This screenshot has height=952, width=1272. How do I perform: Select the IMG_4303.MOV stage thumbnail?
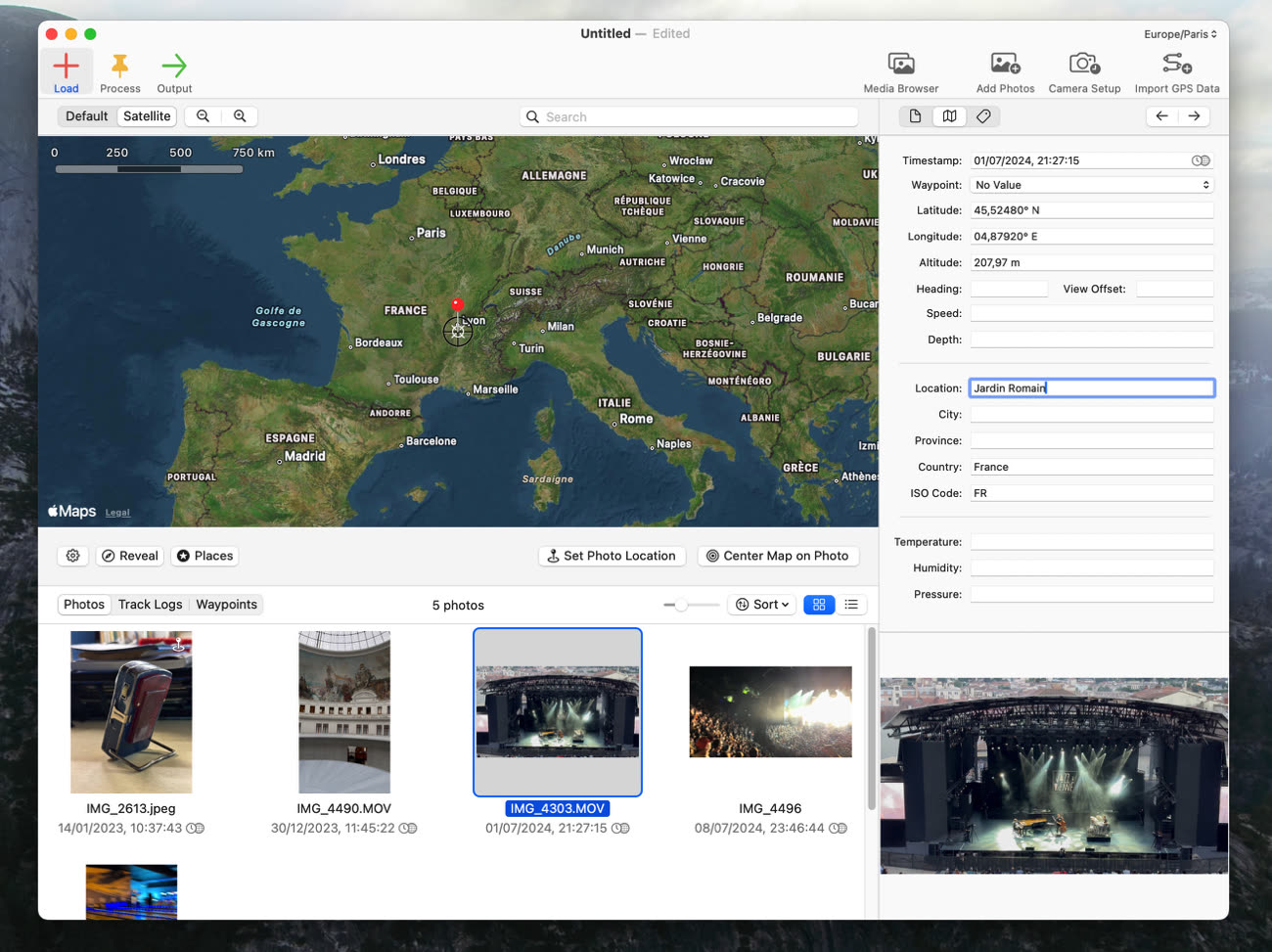(x=558, y=712)
